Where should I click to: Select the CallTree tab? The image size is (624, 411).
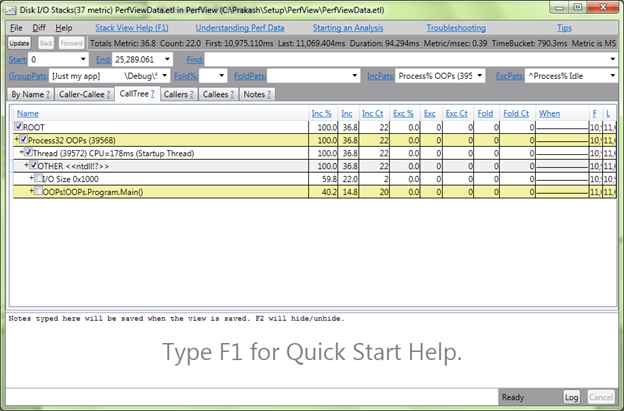click(x=137, y=94)
